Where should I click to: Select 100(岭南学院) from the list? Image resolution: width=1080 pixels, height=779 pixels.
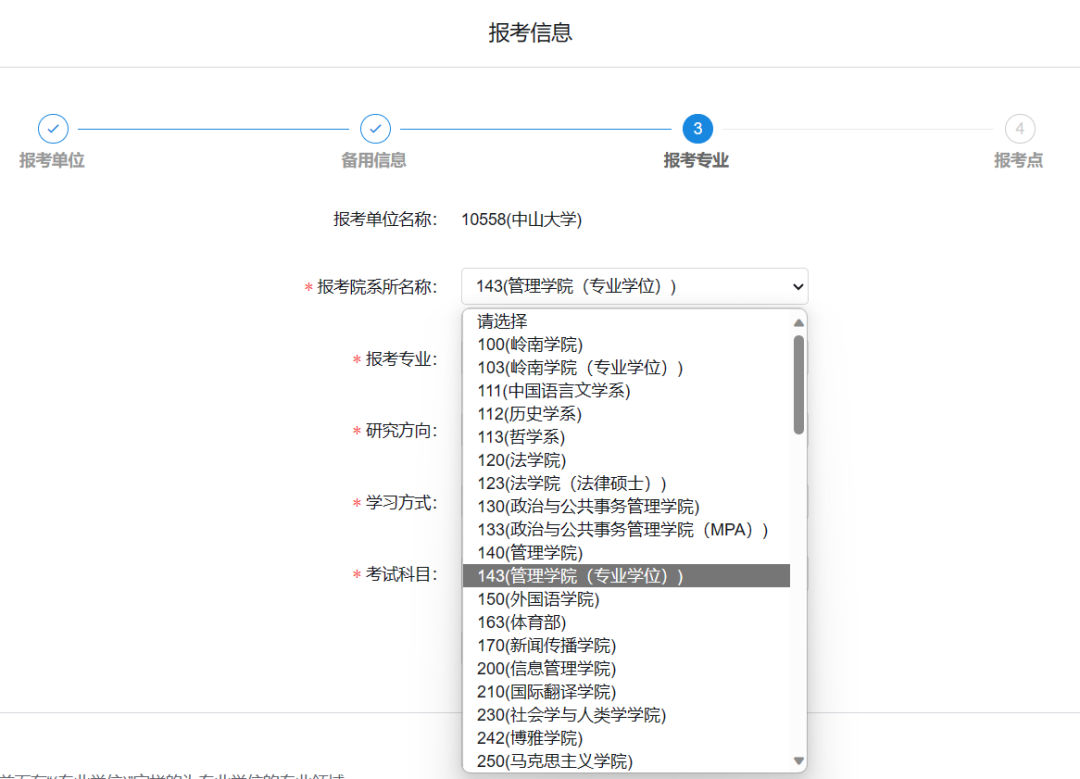tap(530, 345)
